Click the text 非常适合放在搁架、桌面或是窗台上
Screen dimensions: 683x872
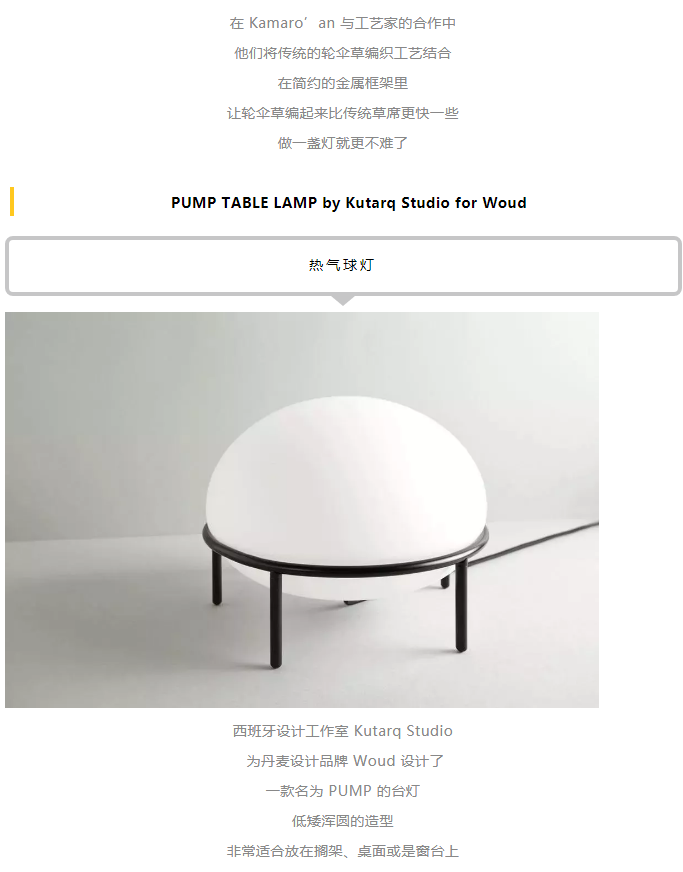pyautogui.click(x=343, y=851)
